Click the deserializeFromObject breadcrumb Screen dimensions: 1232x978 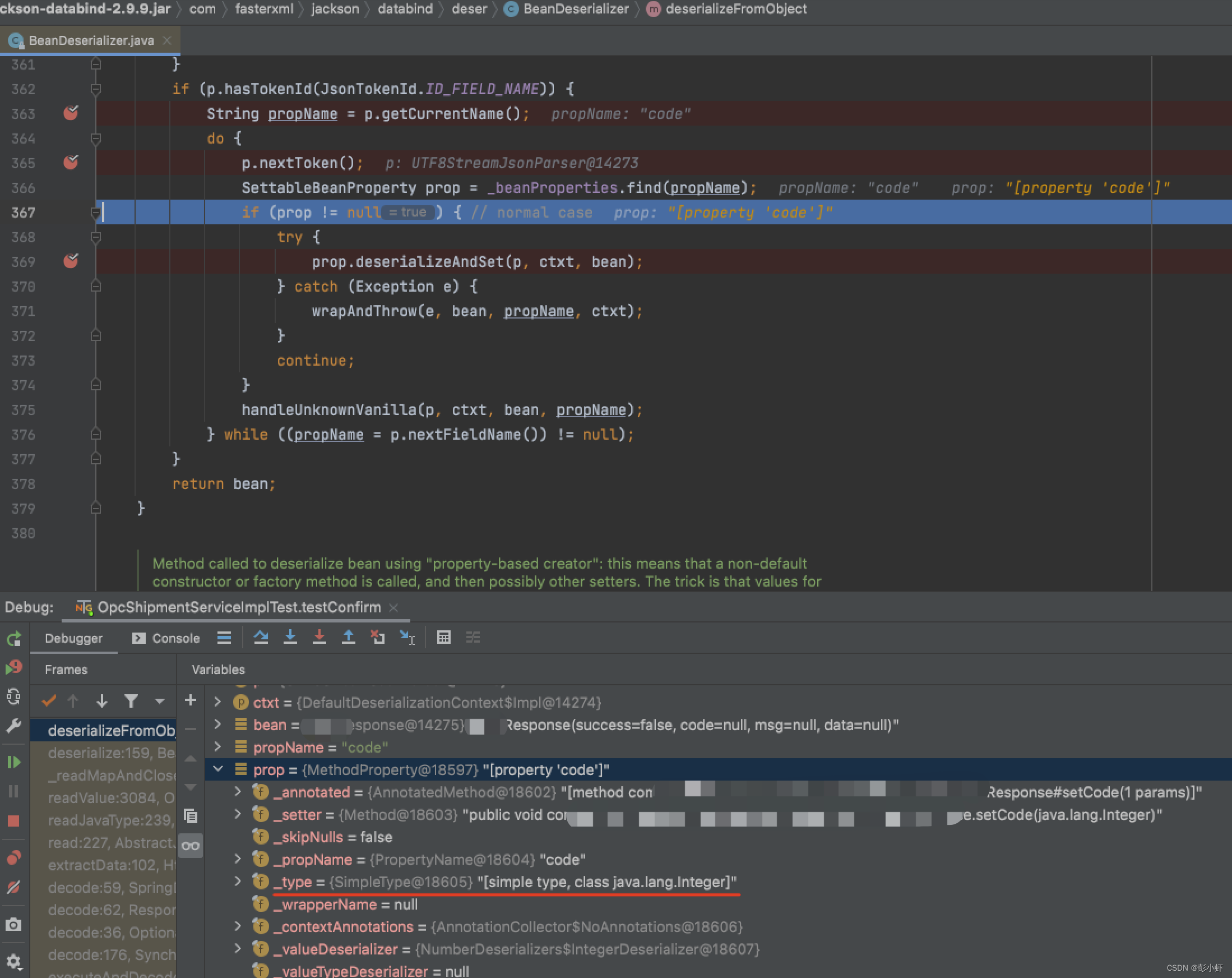(x=735, y=9)
